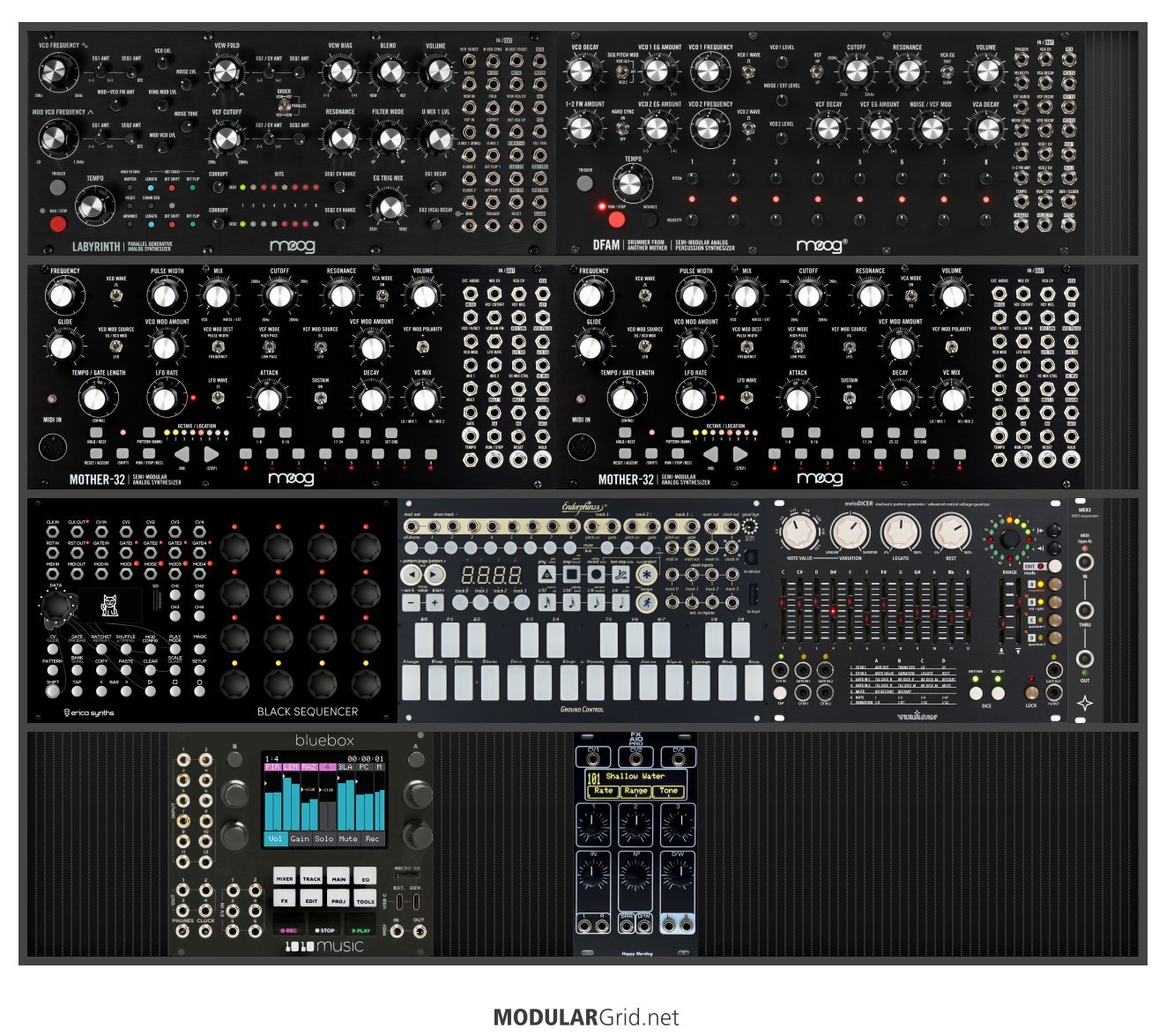The height and width of the screenshot is (1036, 1174).
Task: Click the Moog logo on the Labyrinth
Action: click(292, 246)
